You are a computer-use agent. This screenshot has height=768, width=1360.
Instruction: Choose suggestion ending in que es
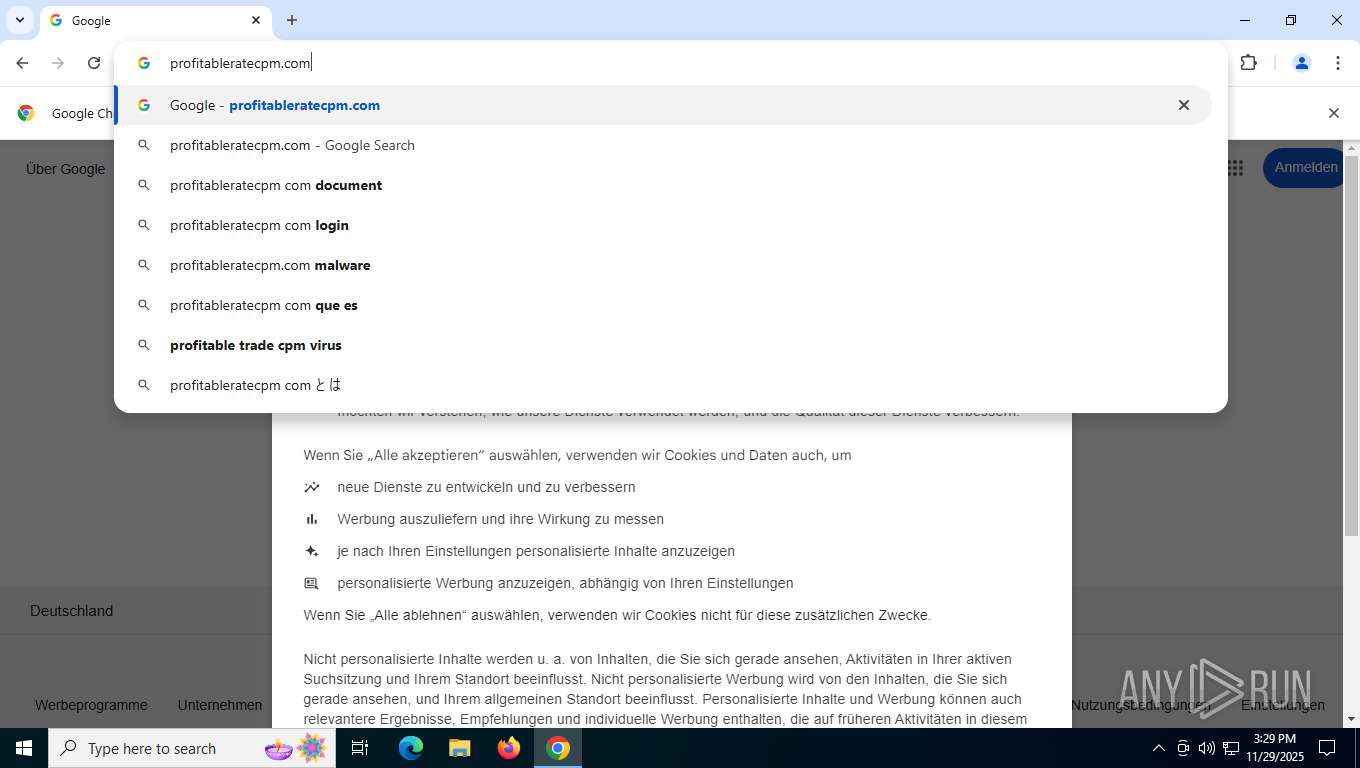[x=663, y=305]
